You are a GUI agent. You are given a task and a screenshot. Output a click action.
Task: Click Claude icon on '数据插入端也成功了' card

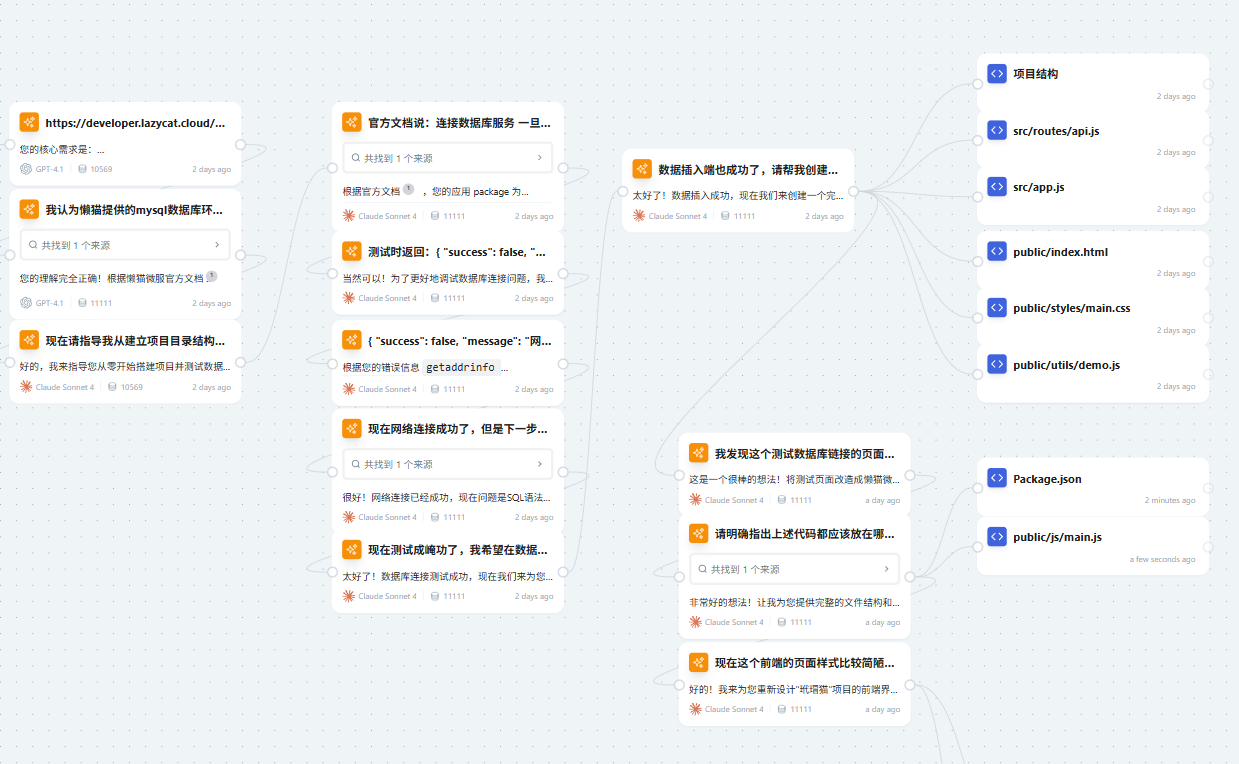(x=638, y=216)
